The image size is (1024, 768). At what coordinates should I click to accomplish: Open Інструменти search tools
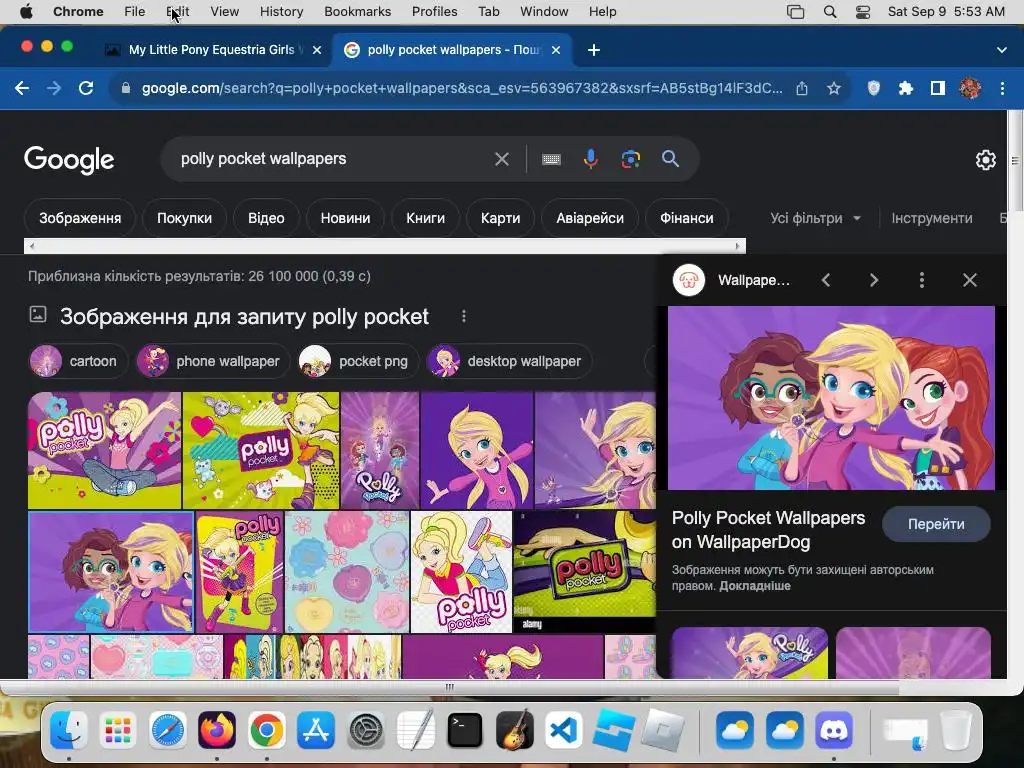[x=931, y=218]
